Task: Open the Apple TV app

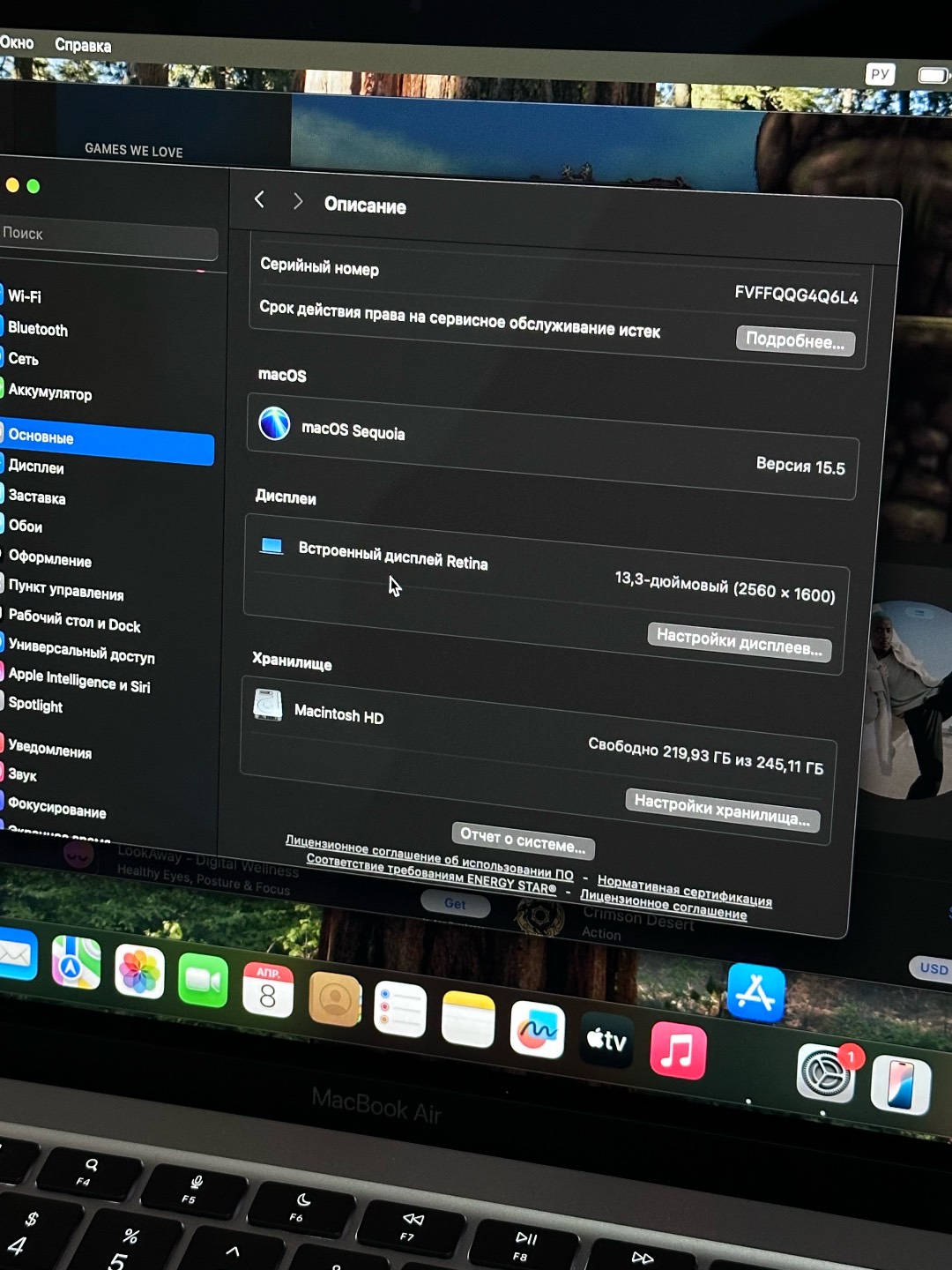Action: [x=606, y=1040]
